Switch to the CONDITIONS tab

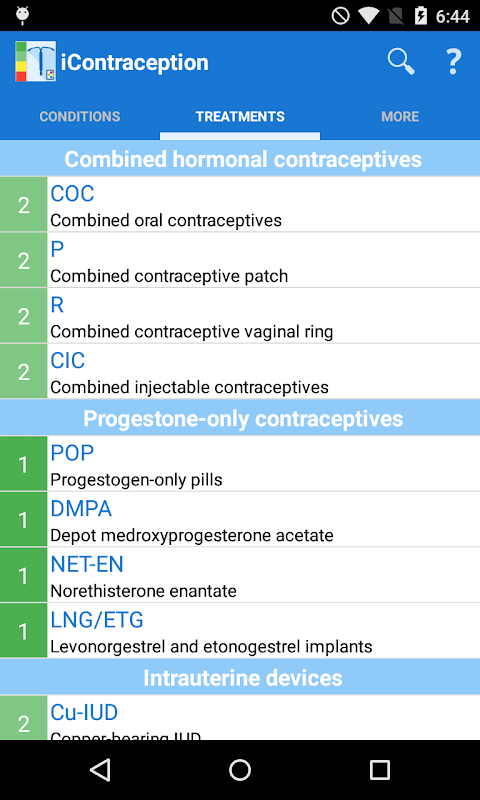(x=80, y=116)
